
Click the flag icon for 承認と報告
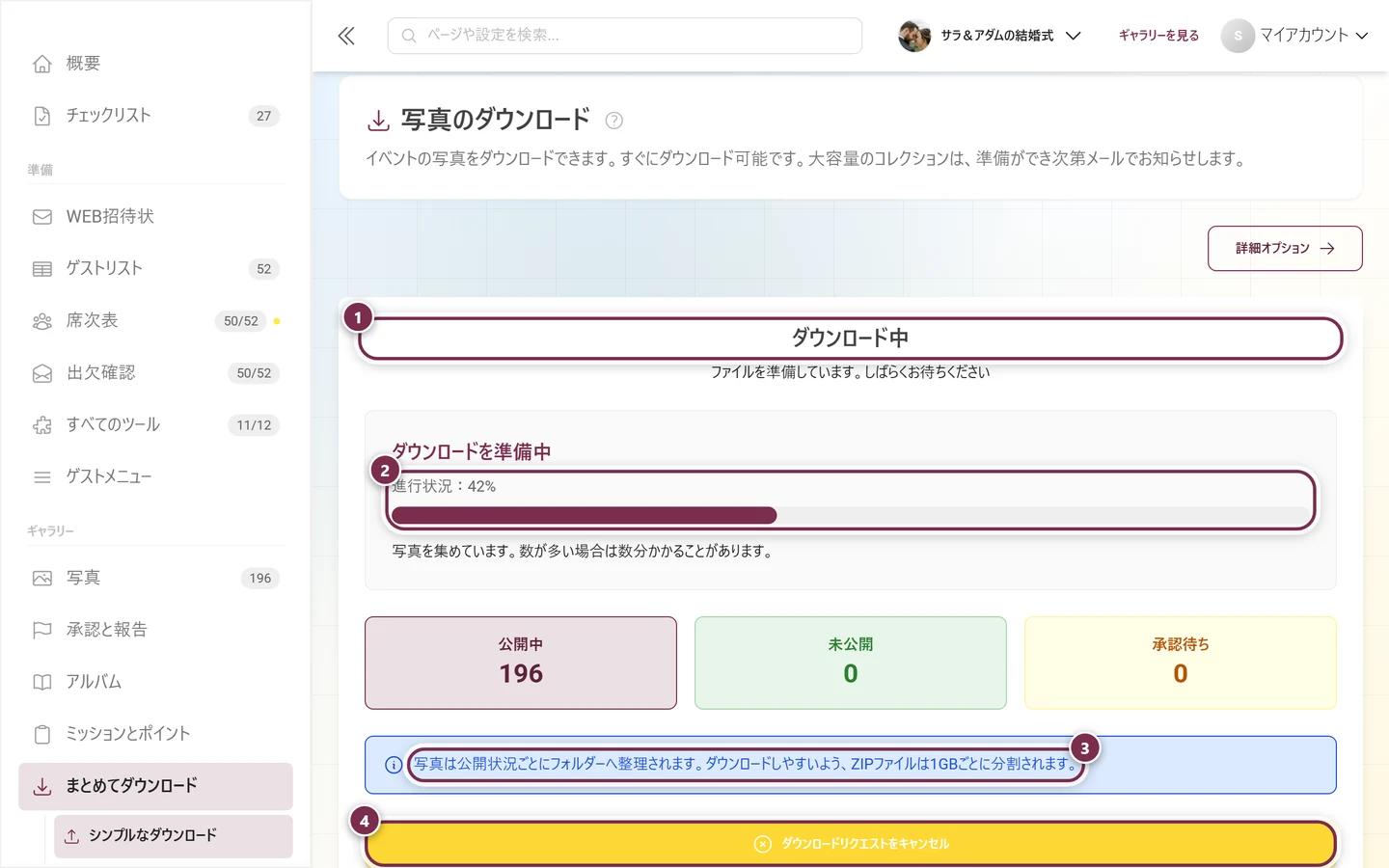pos(42,631)
